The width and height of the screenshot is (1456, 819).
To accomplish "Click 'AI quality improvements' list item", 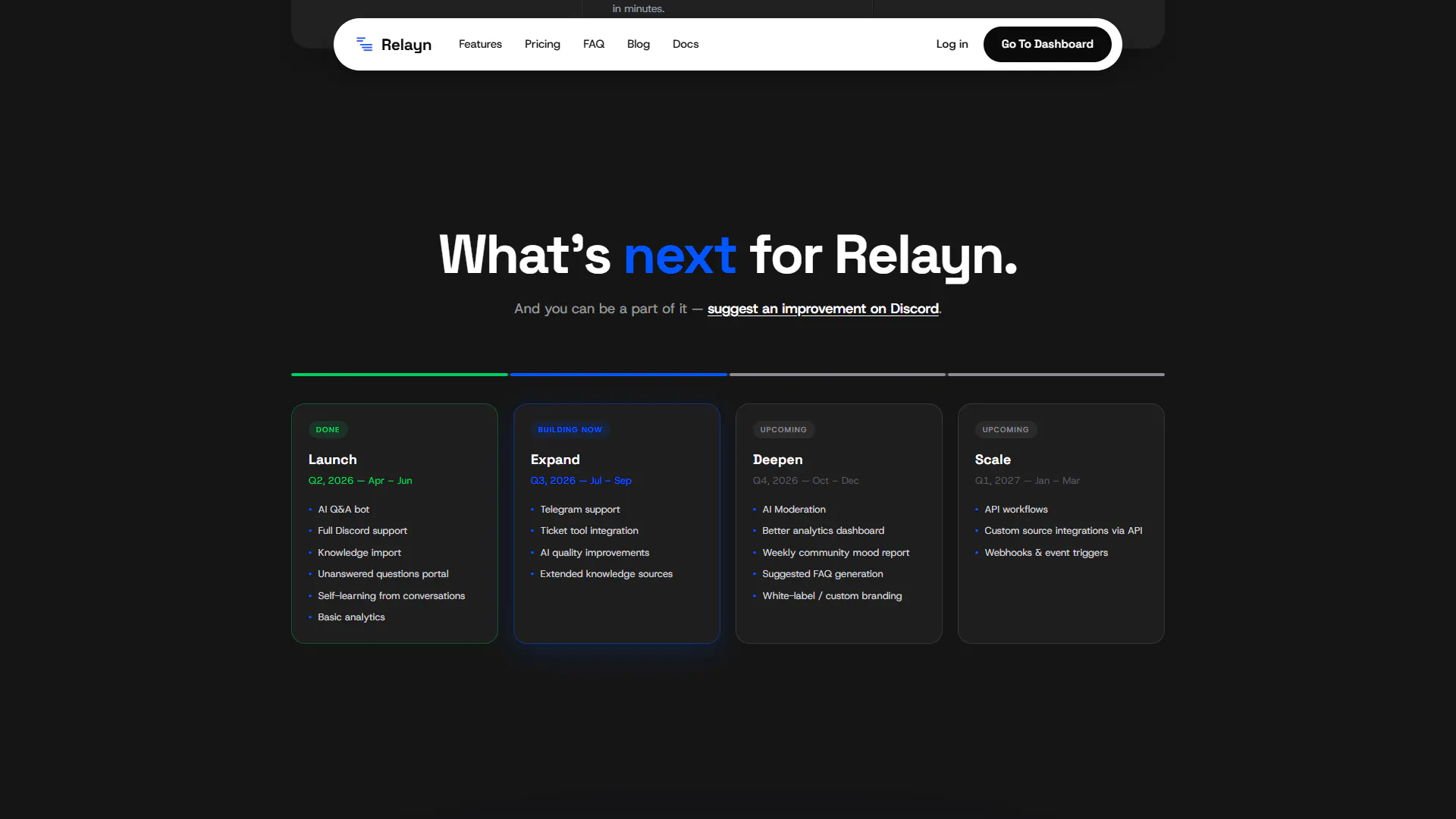I will [x=595, y=553].
